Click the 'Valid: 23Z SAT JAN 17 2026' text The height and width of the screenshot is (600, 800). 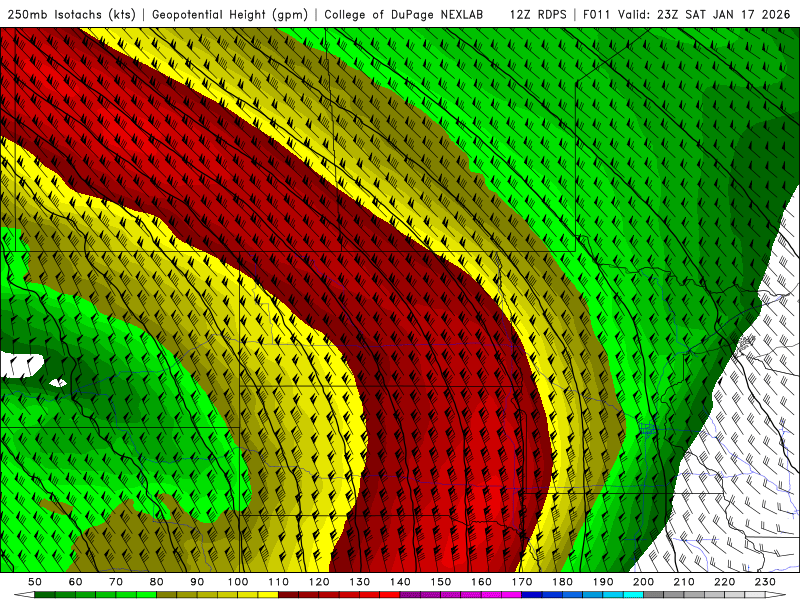click(704, 14)
